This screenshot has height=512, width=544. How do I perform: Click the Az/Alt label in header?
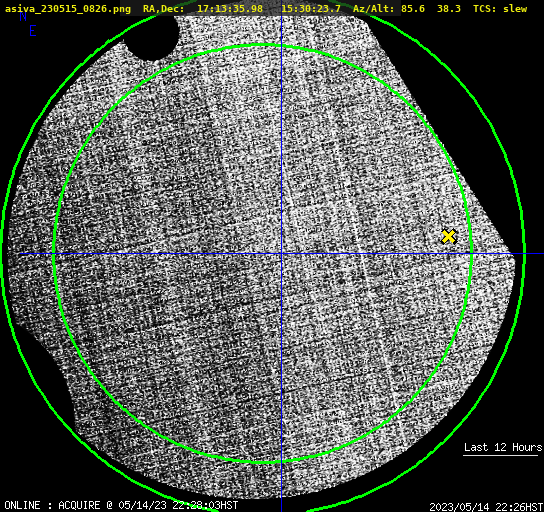(x=374, y=9)
